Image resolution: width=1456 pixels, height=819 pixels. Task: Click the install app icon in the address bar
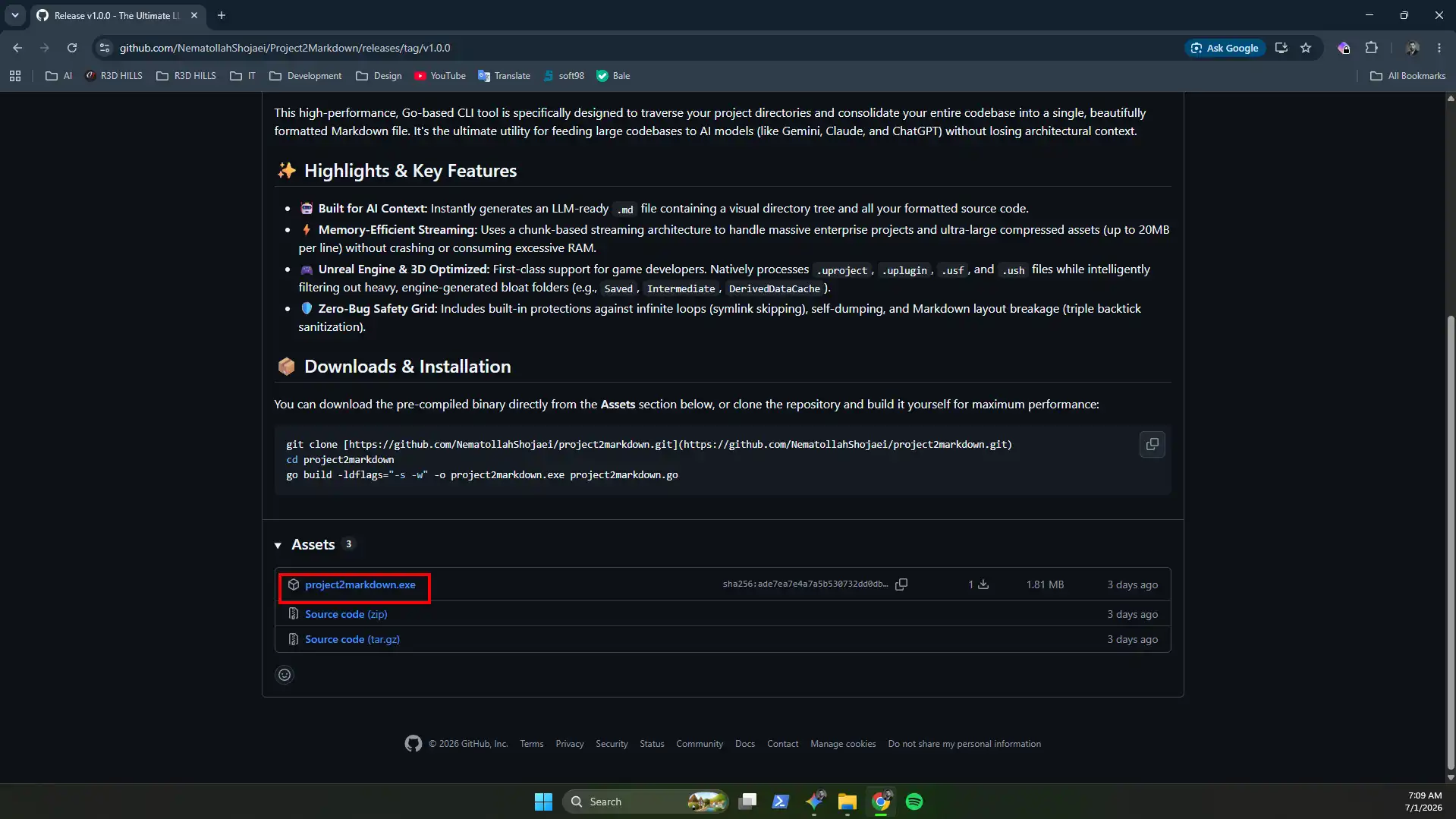[x=1281, y=48]
